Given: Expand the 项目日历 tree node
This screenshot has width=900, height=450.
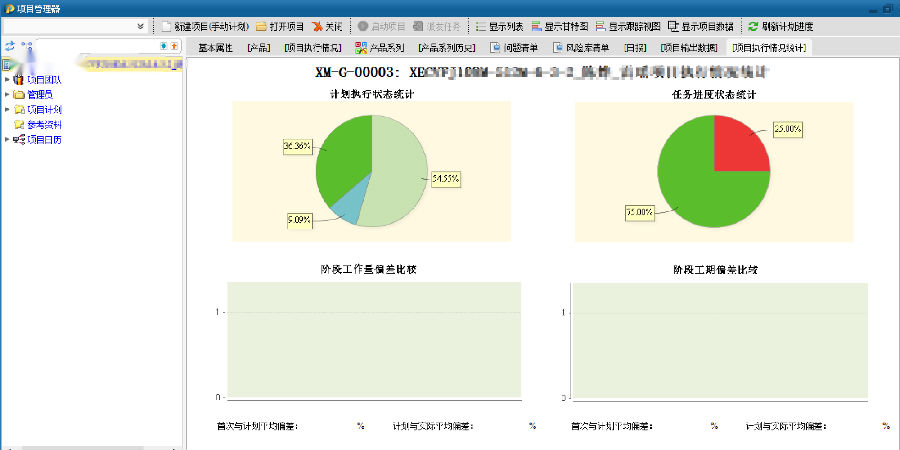Looking at the screenshot, I should pos(8,139).
